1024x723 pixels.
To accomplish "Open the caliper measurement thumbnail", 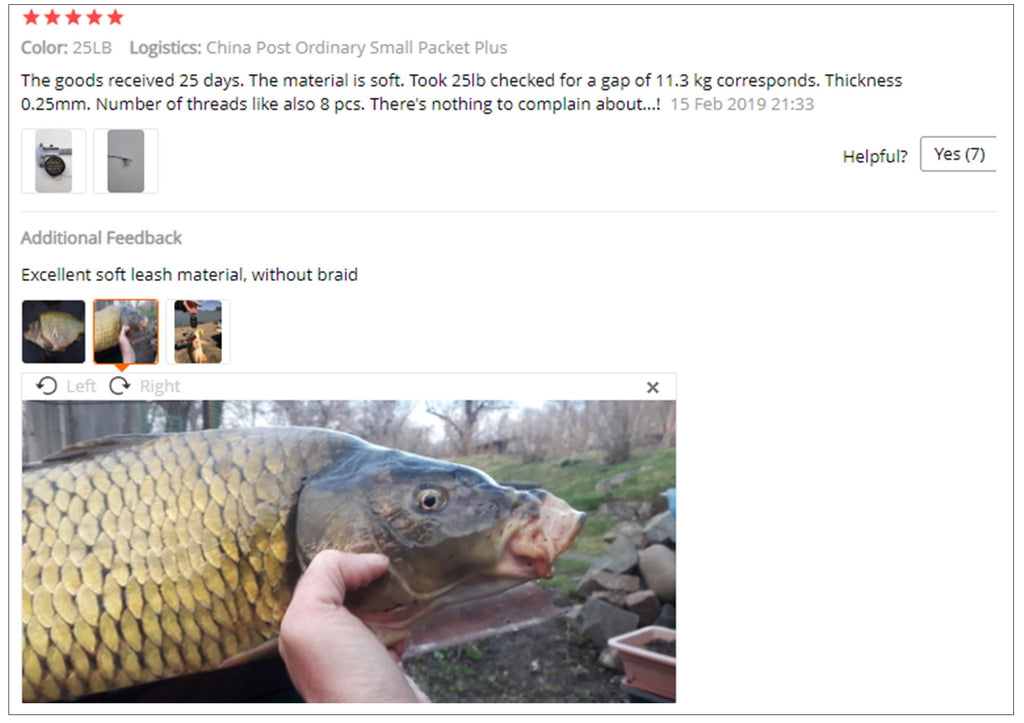I will 54,161.
